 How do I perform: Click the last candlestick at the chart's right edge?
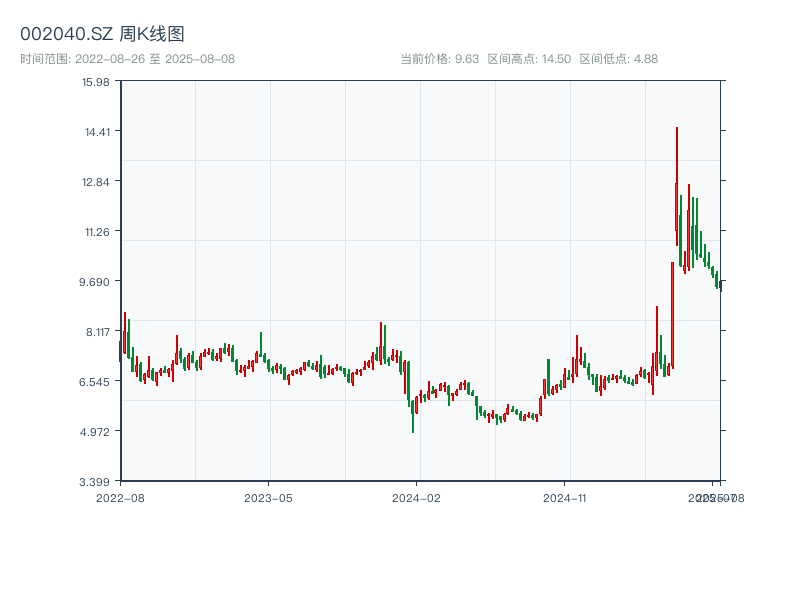[721, 286]
